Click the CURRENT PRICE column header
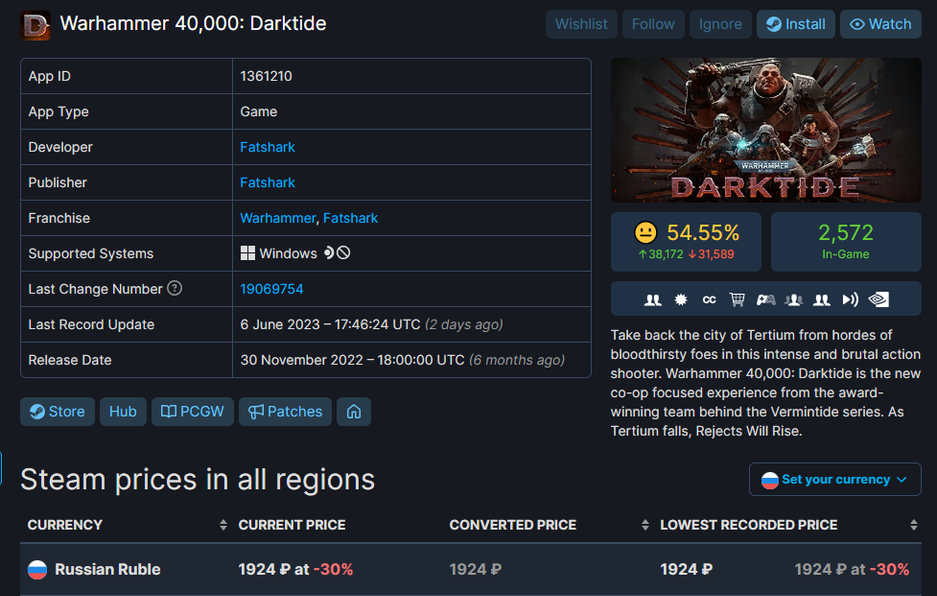Image resolution: width=937 pixels, height=596 pixels. click(x=292, y=525)
